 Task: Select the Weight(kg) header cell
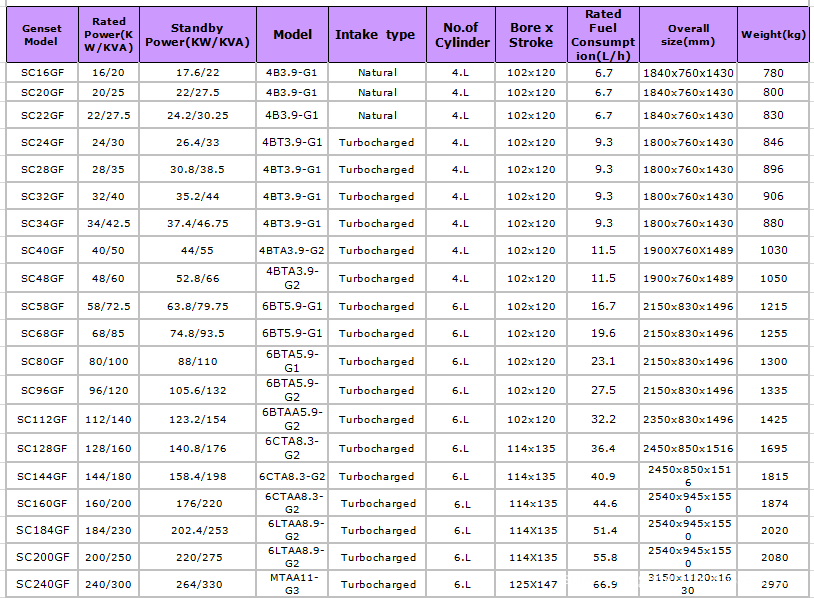(773, 35)
